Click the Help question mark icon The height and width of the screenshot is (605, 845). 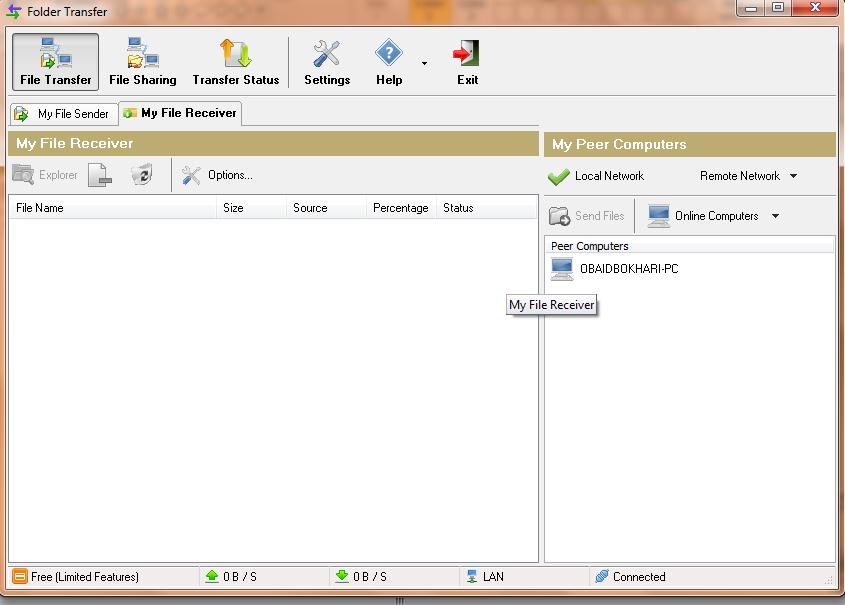tap(389, 53)
